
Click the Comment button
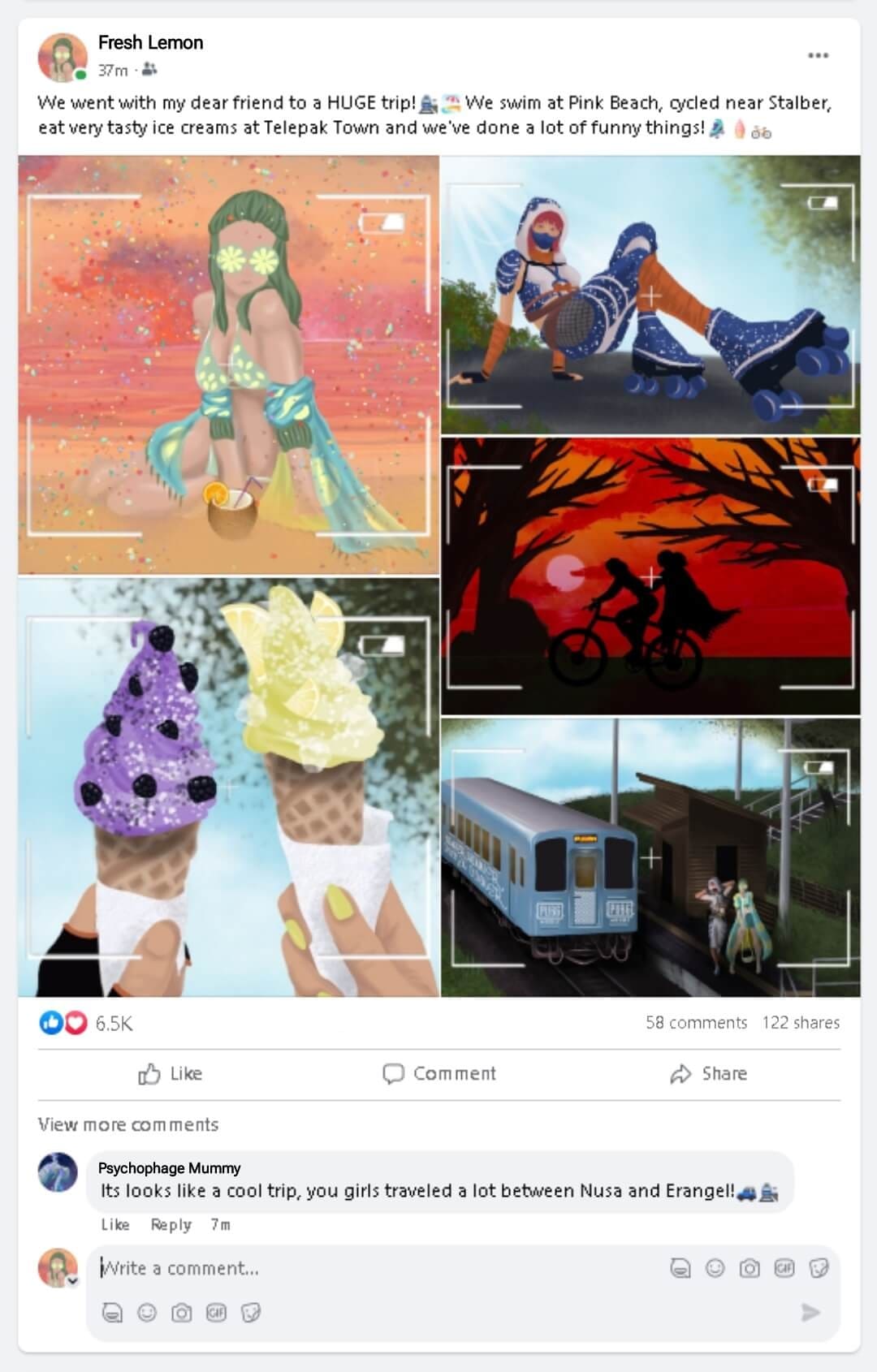pyautogui.click(x=438, y=1073)
